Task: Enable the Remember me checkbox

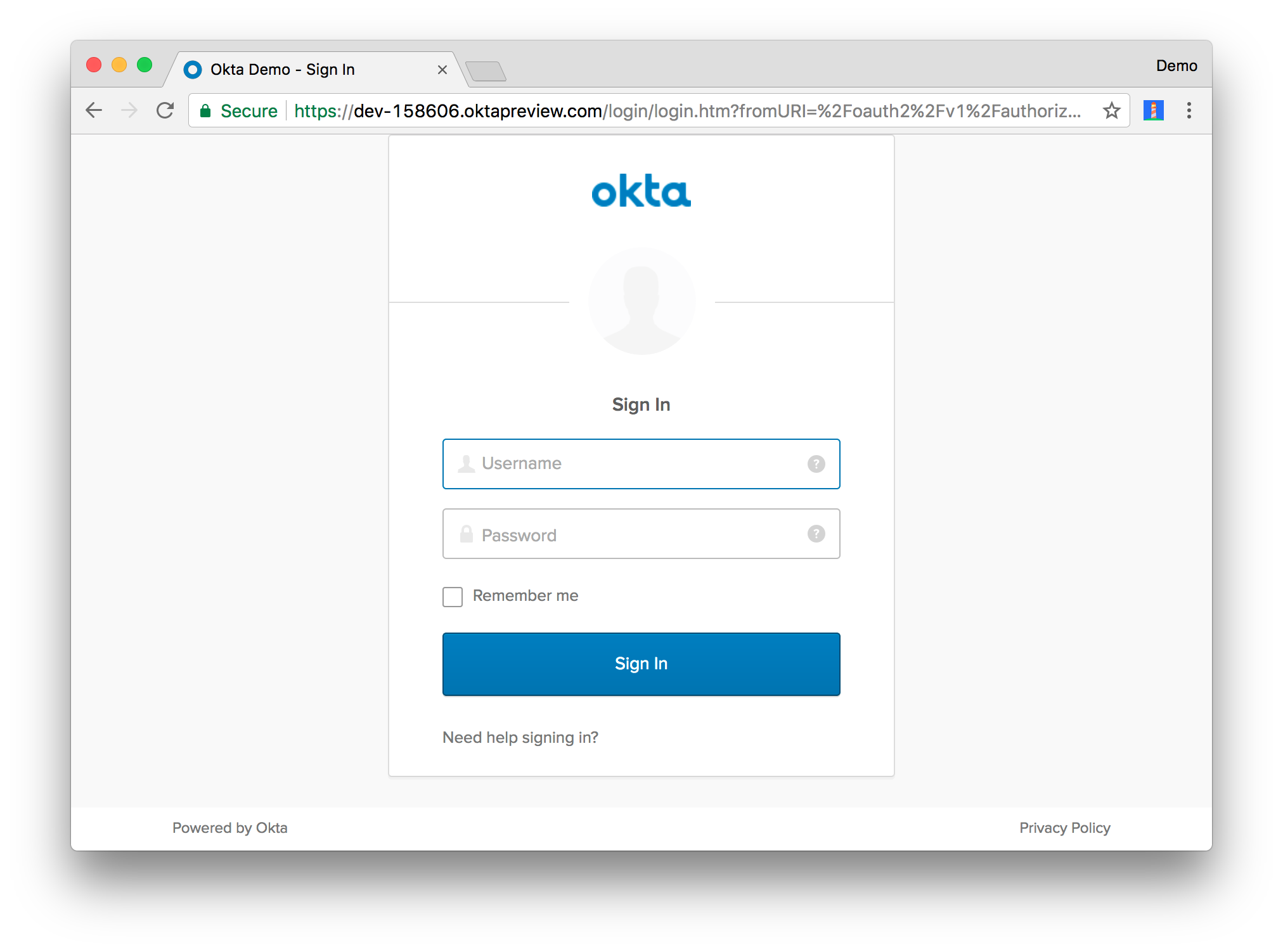Action: pos(453,596)
